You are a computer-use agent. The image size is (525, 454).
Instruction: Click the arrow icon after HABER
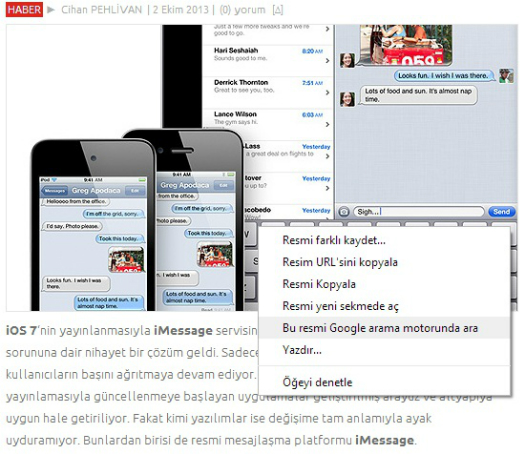(x=51, y=10)
